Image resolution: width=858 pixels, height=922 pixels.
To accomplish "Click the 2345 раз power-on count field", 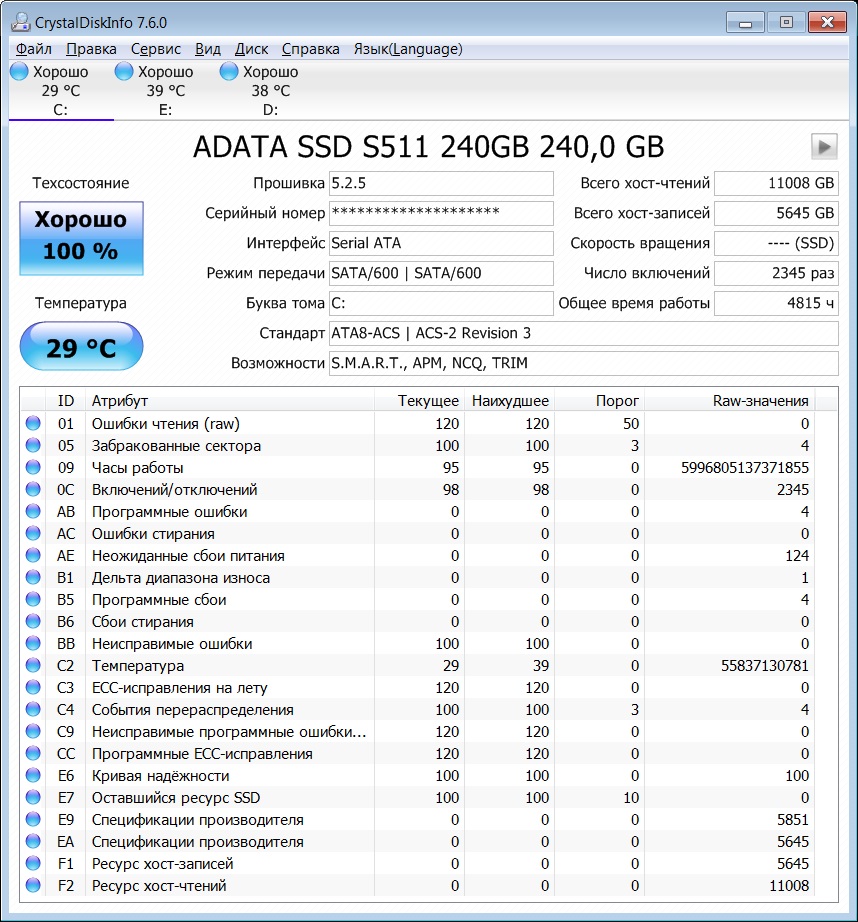I will click(776, 273).
